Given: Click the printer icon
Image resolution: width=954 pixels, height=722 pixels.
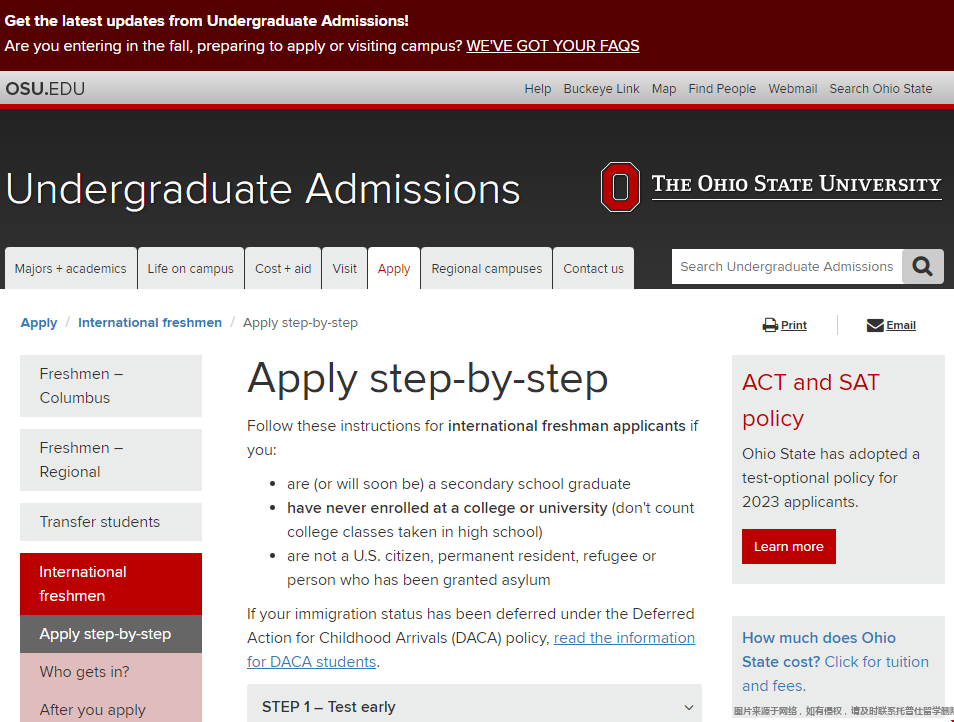Looking at the screenshot, I should [770, 325].
